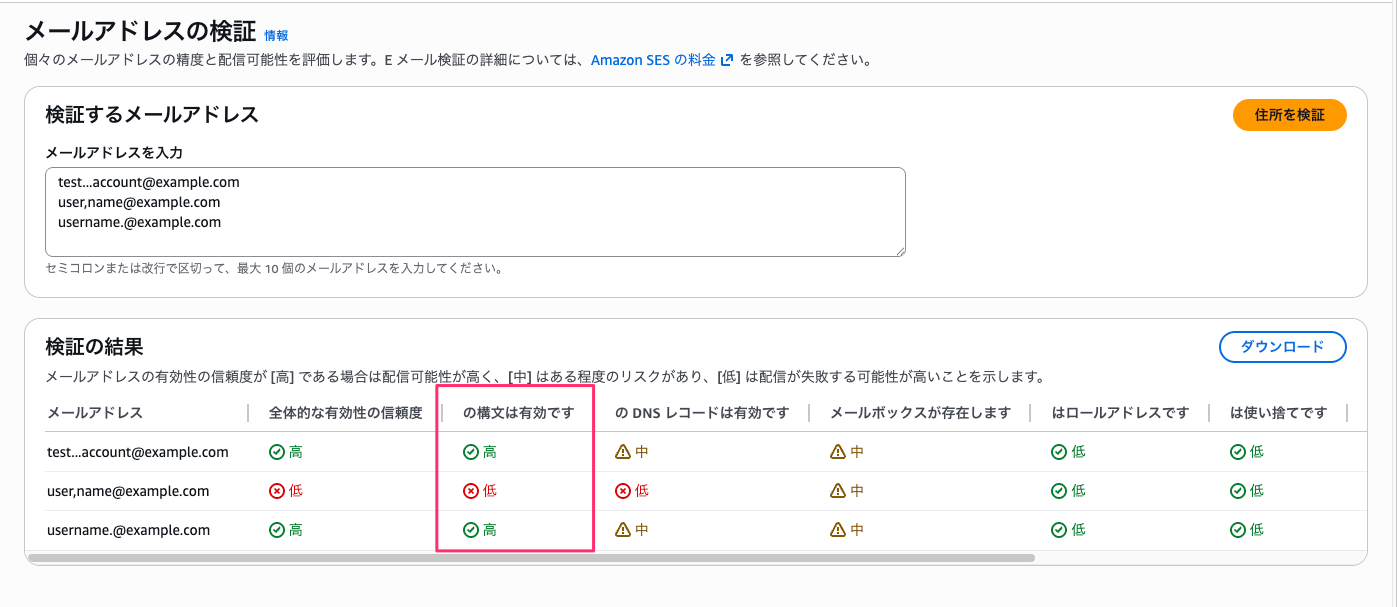Click warning icon in test...account DNS record column

(x=623, y=452)
